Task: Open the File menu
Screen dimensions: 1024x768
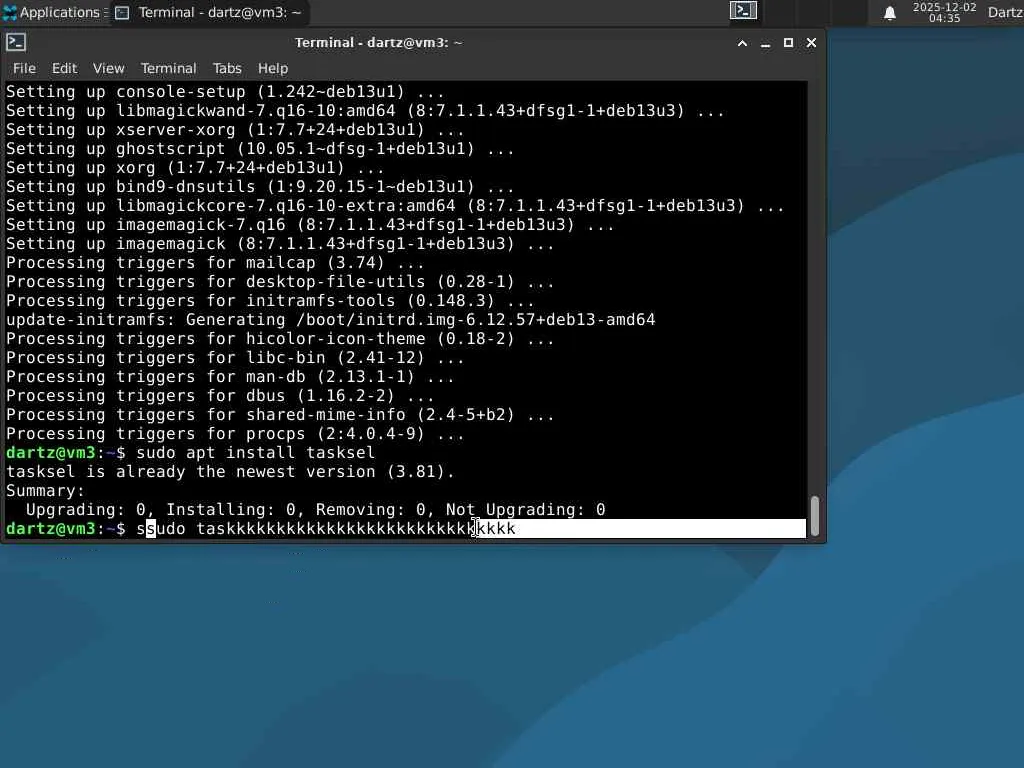Action: (24, 68)
